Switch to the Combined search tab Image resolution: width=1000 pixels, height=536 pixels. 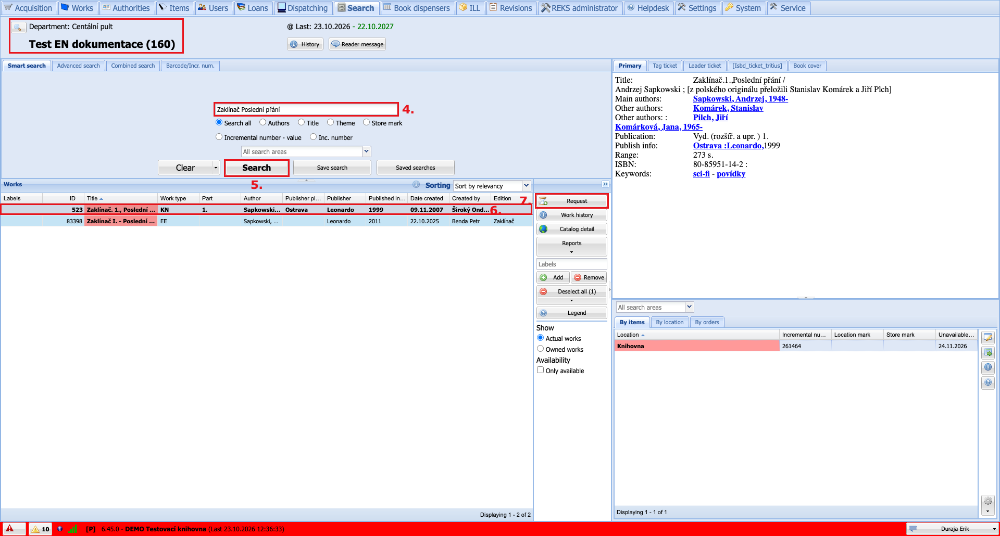(x=133, y=65)
